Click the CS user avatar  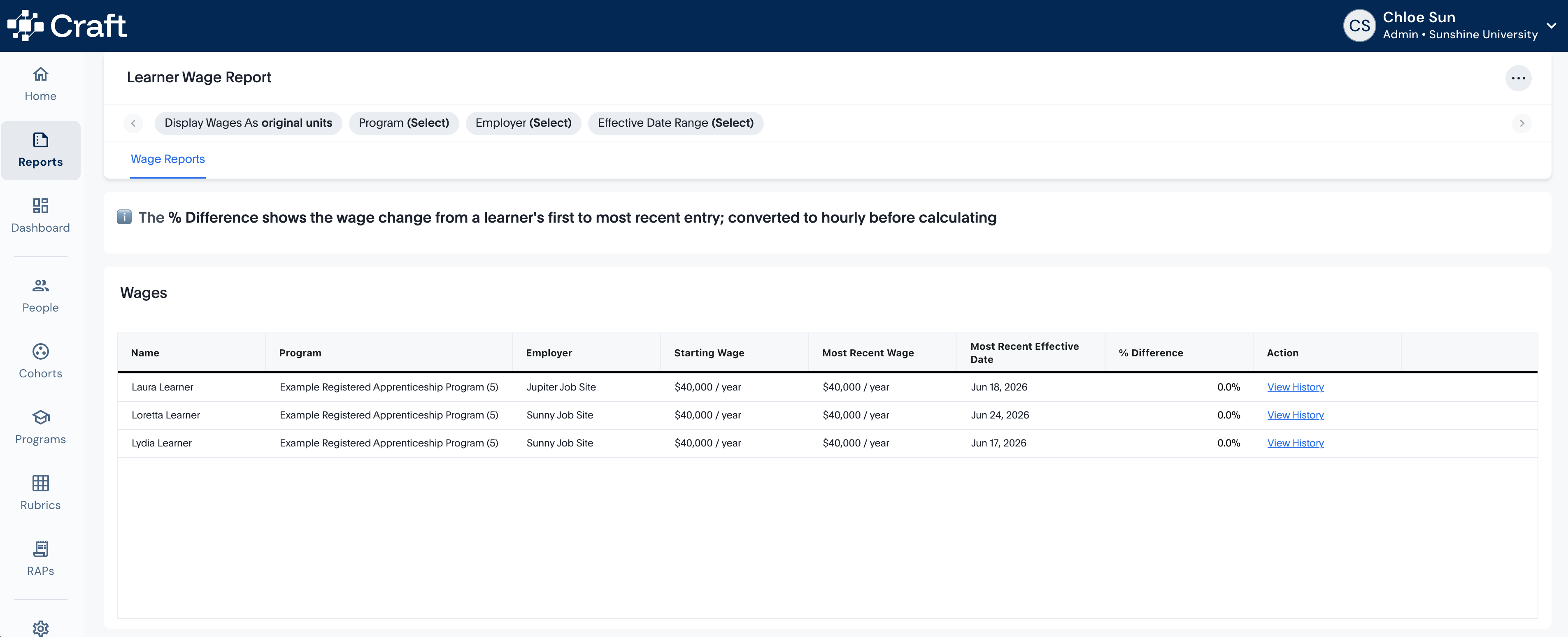(x=1359, y=26)
